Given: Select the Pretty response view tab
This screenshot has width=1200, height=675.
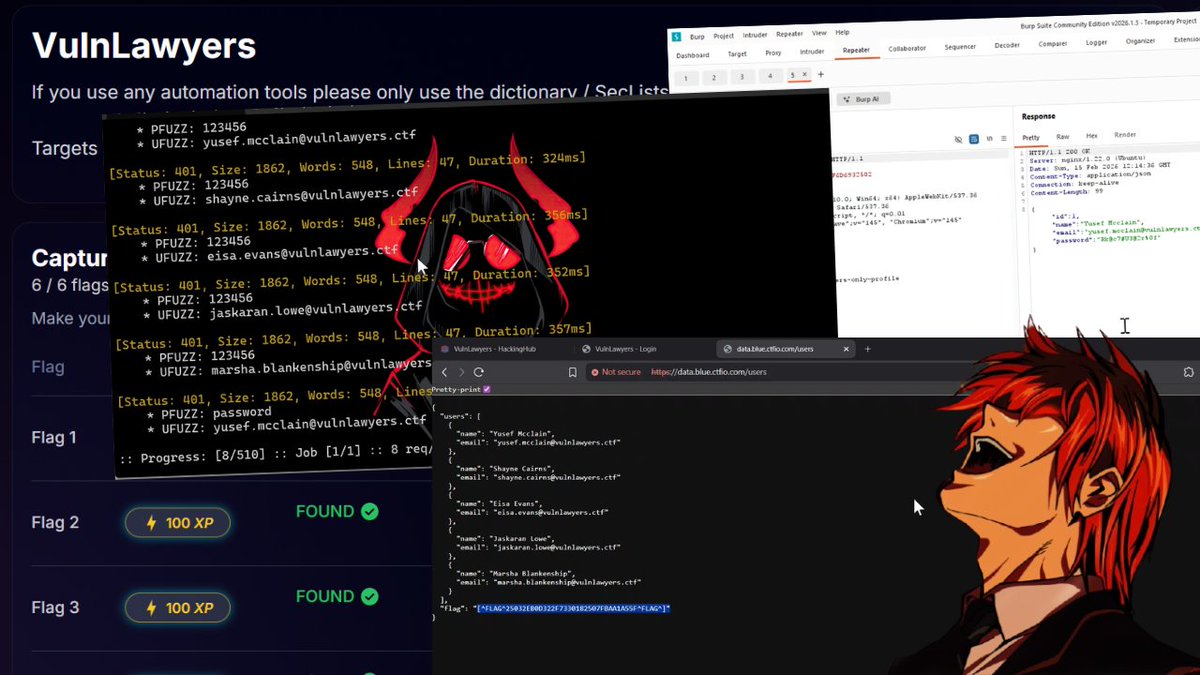Looking at the screenshot, I should coord(1031,137).
